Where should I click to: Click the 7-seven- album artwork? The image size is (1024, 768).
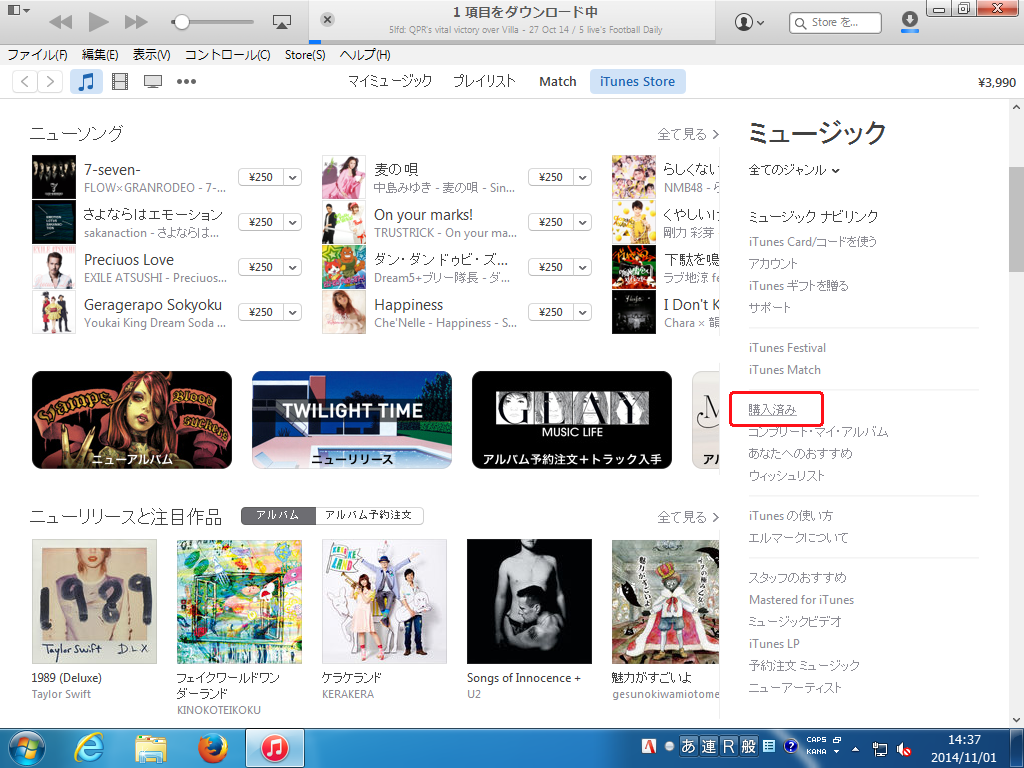[x=54, y=177]
